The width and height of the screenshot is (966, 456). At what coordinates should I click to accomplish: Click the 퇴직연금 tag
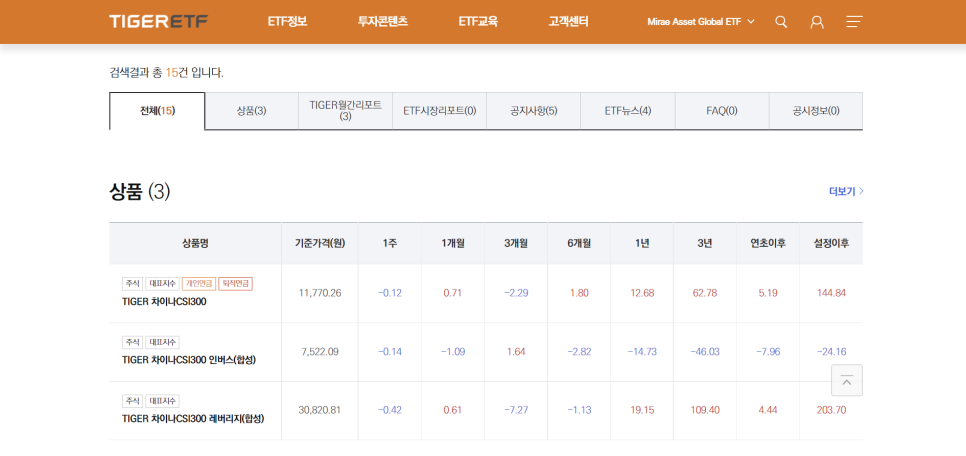(235, 283)
